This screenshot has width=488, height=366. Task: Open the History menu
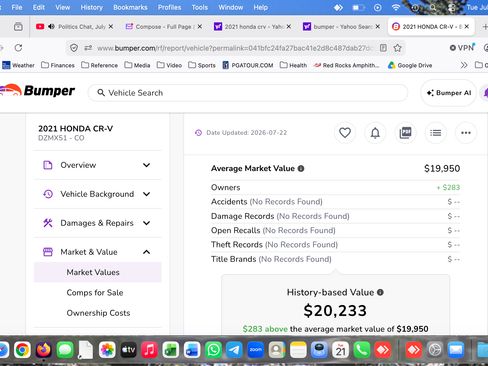point(92,7)
